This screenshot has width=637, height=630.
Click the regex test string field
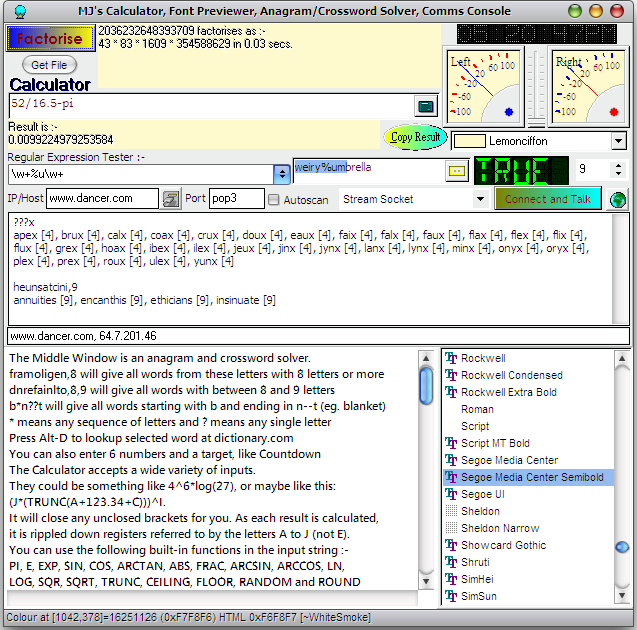click(x=369, y=171)
